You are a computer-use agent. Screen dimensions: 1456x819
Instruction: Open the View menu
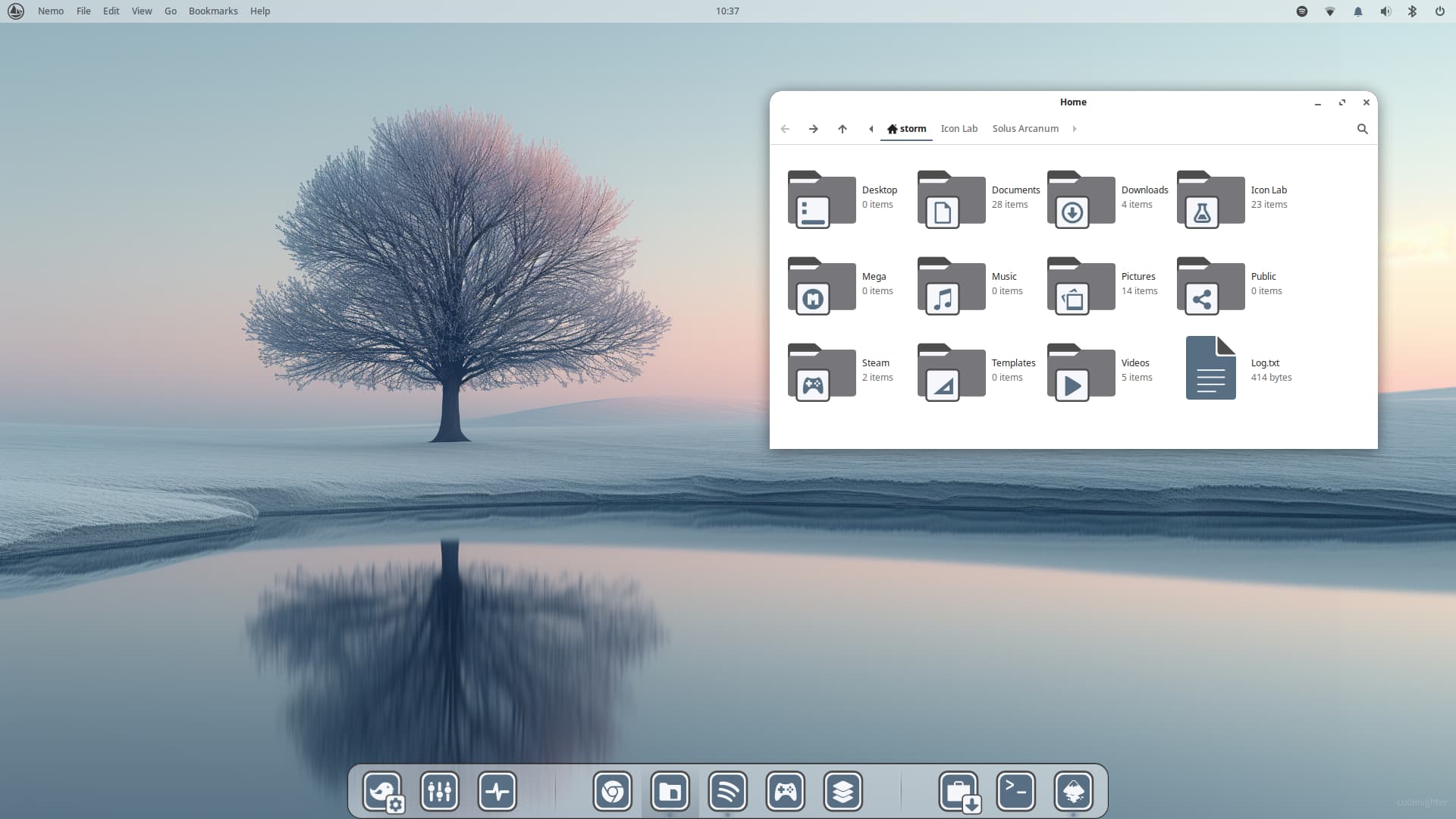[x=142, y=11]
